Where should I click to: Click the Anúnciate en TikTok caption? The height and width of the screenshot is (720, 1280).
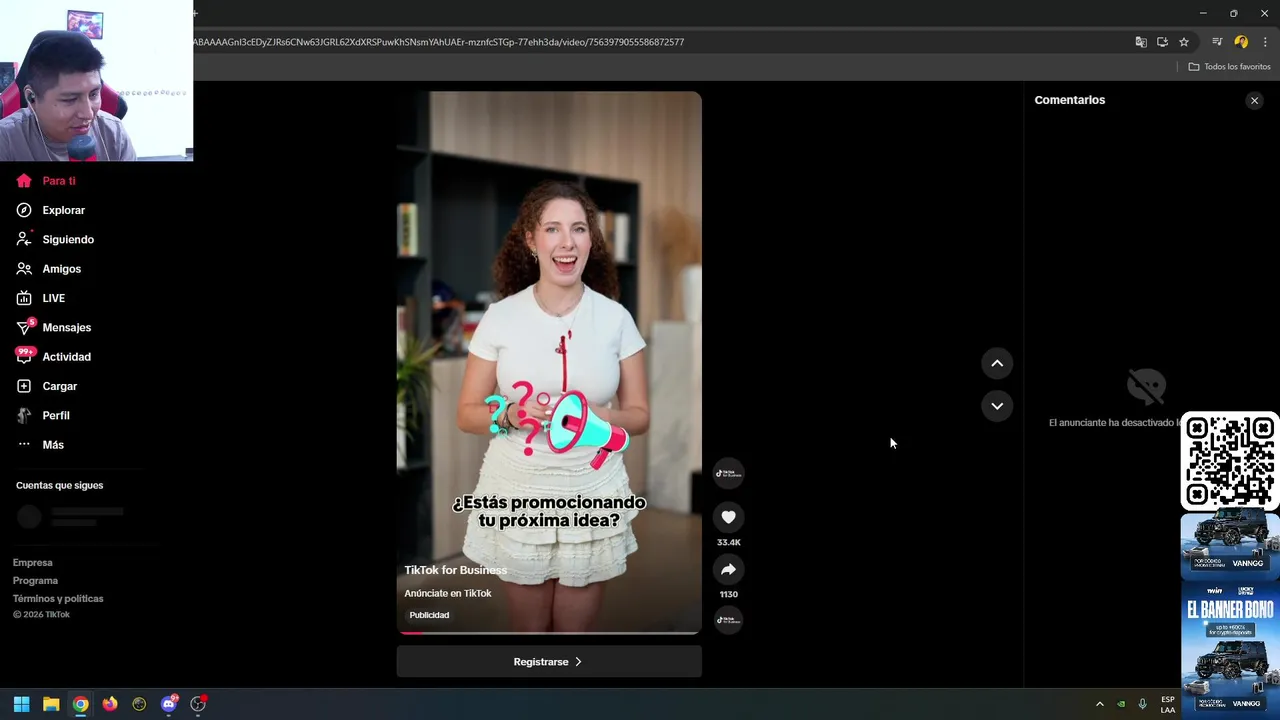pyautogui.click(x=448, y=593)
